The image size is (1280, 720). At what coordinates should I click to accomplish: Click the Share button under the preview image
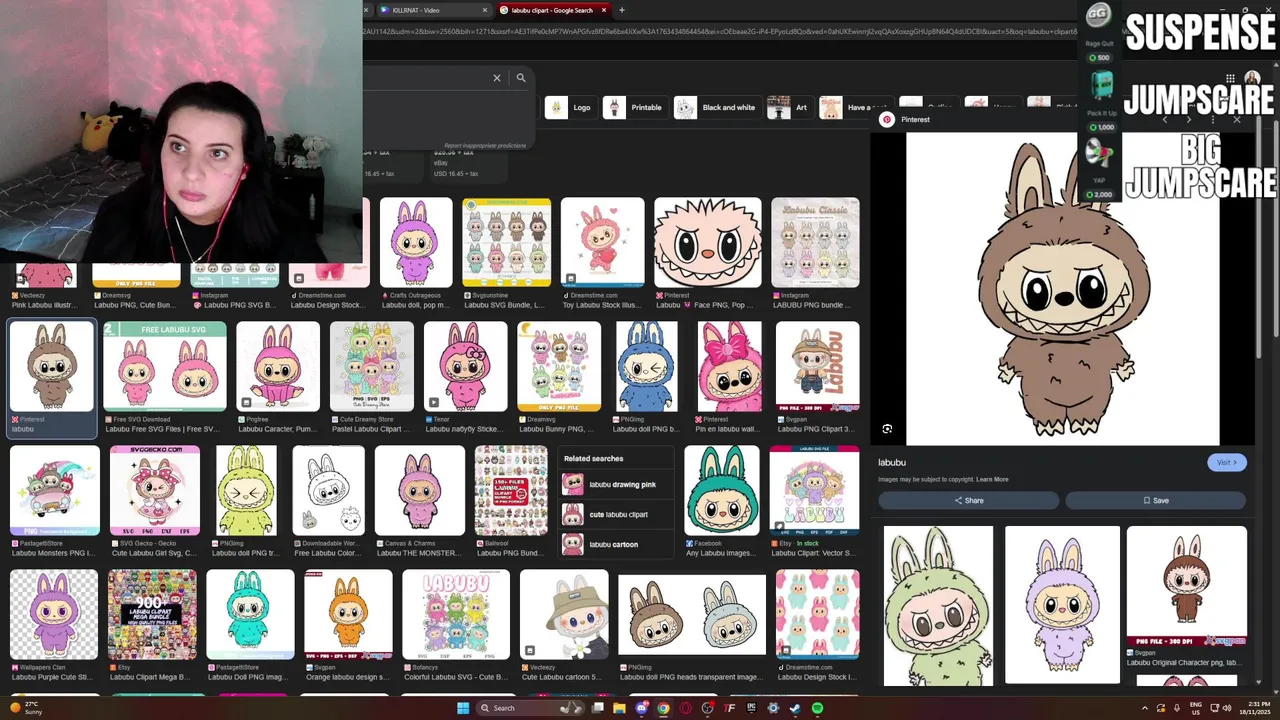click(x=968, y=500)
